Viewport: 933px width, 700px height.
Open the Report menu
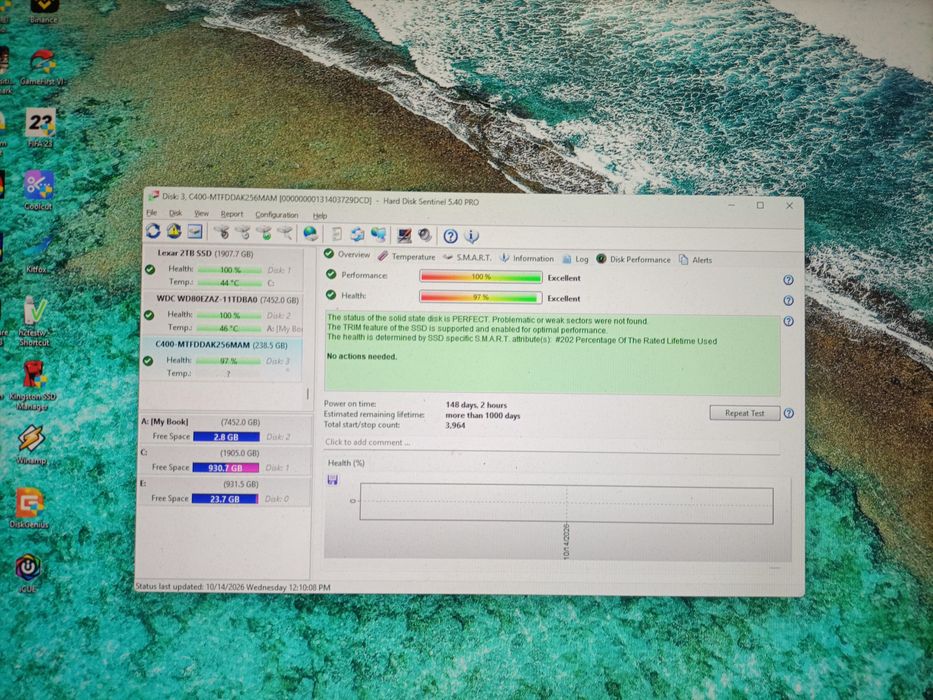pos(231,214)
